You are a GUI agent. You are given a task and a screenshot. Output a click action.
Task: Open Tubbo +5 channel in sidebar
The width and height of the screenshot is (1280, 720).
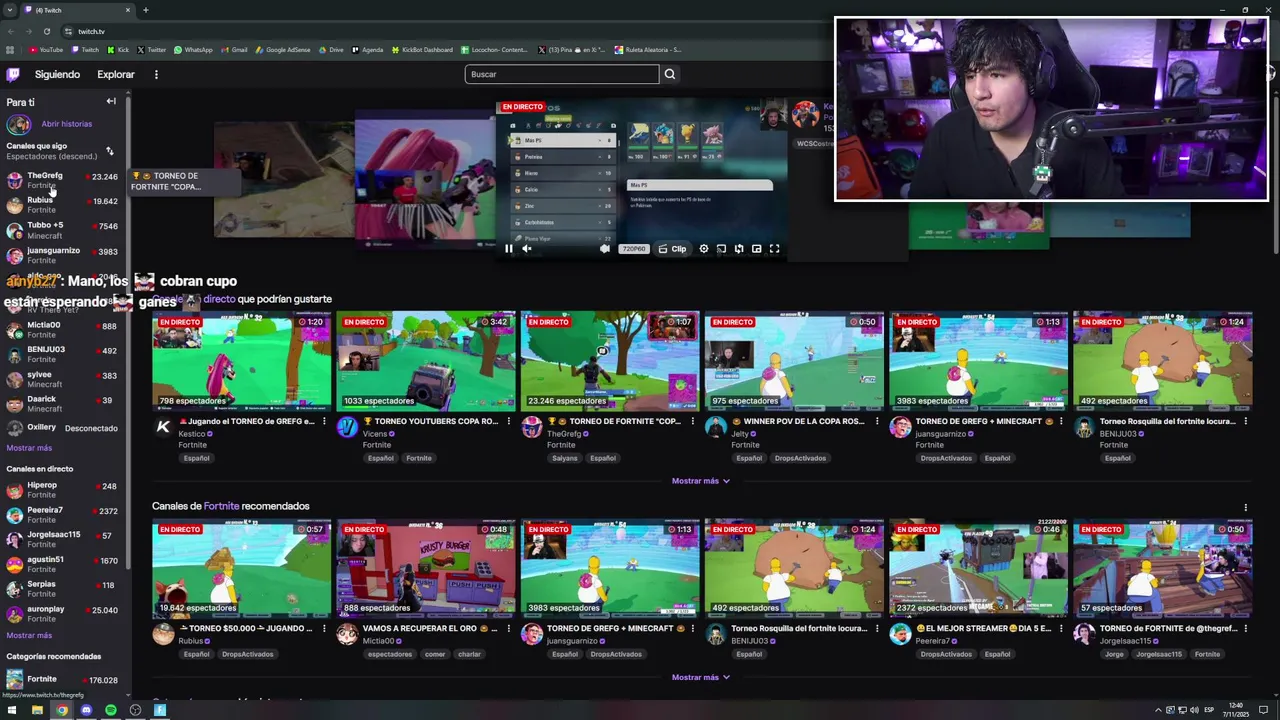tap(65, 230)
